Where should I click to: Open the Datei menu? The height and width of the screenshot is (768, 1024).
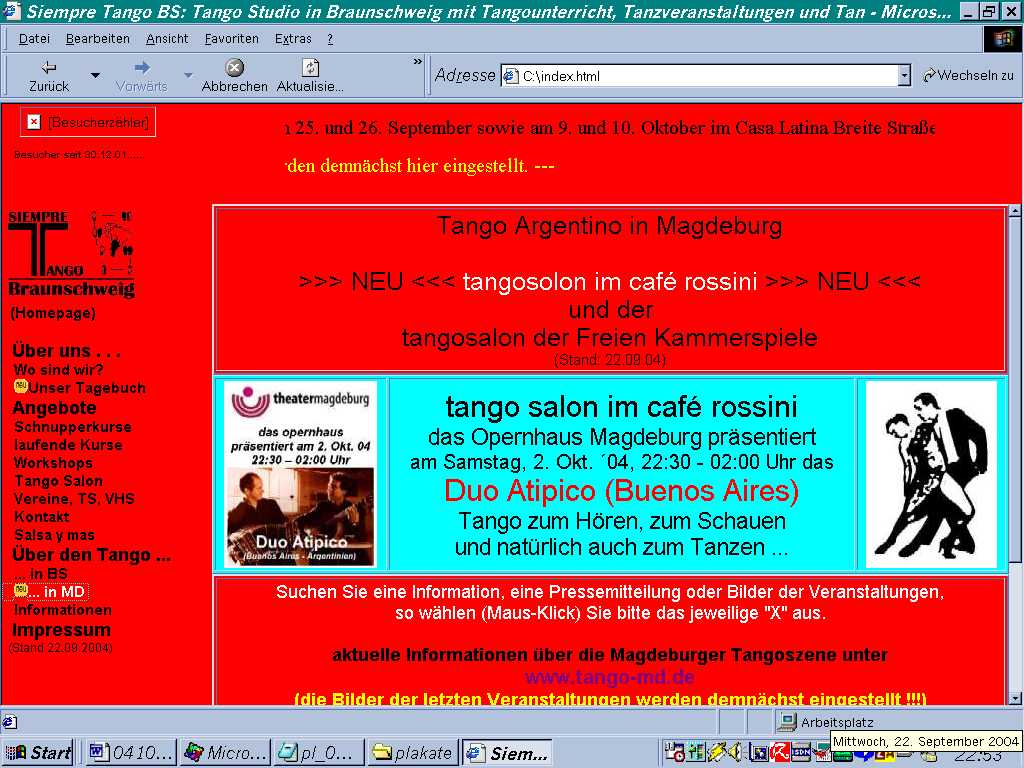click(x=34, y=39)
